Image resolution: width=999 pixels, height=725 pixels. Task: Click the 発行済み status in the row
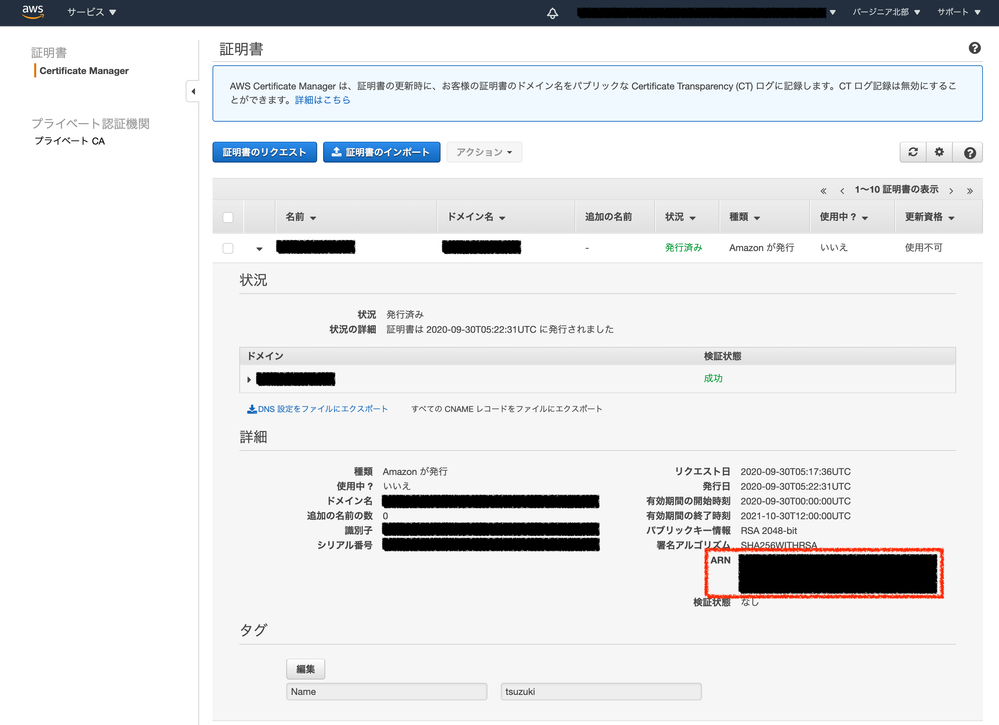pyautogui.click(x=684, y=248)
